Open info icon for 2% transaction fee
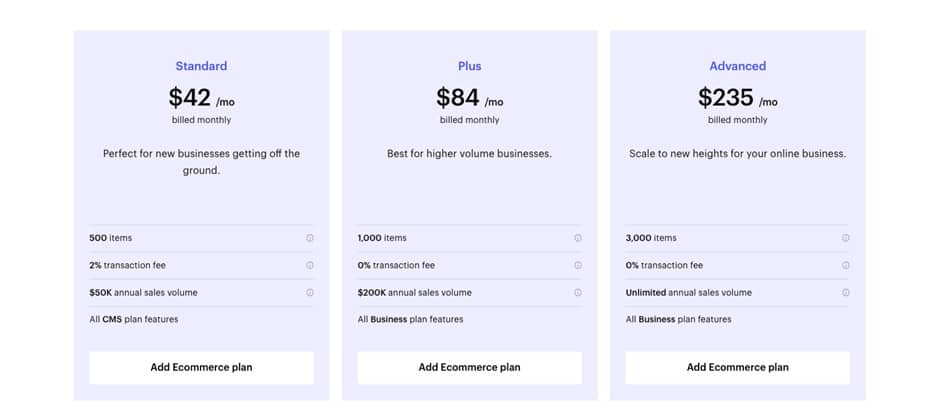 (310, 265)
